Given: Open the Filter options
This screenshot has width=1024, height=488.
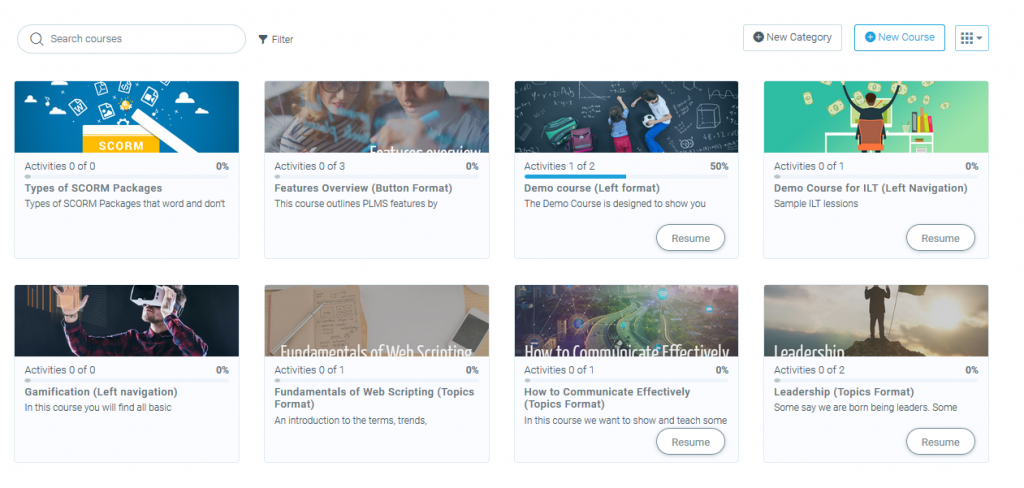Looking at the screenshot, I should point(276,40).
